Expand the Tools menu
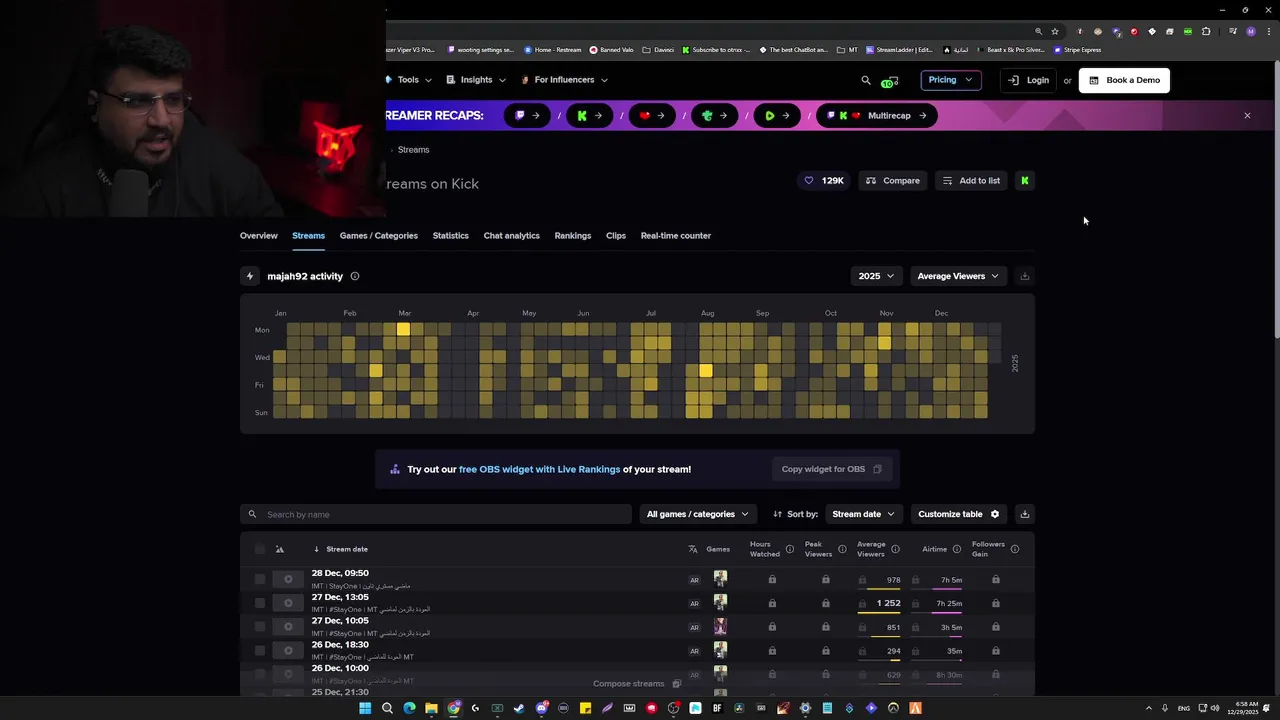This screenshot has height=720, width=1280. point(410,80)
